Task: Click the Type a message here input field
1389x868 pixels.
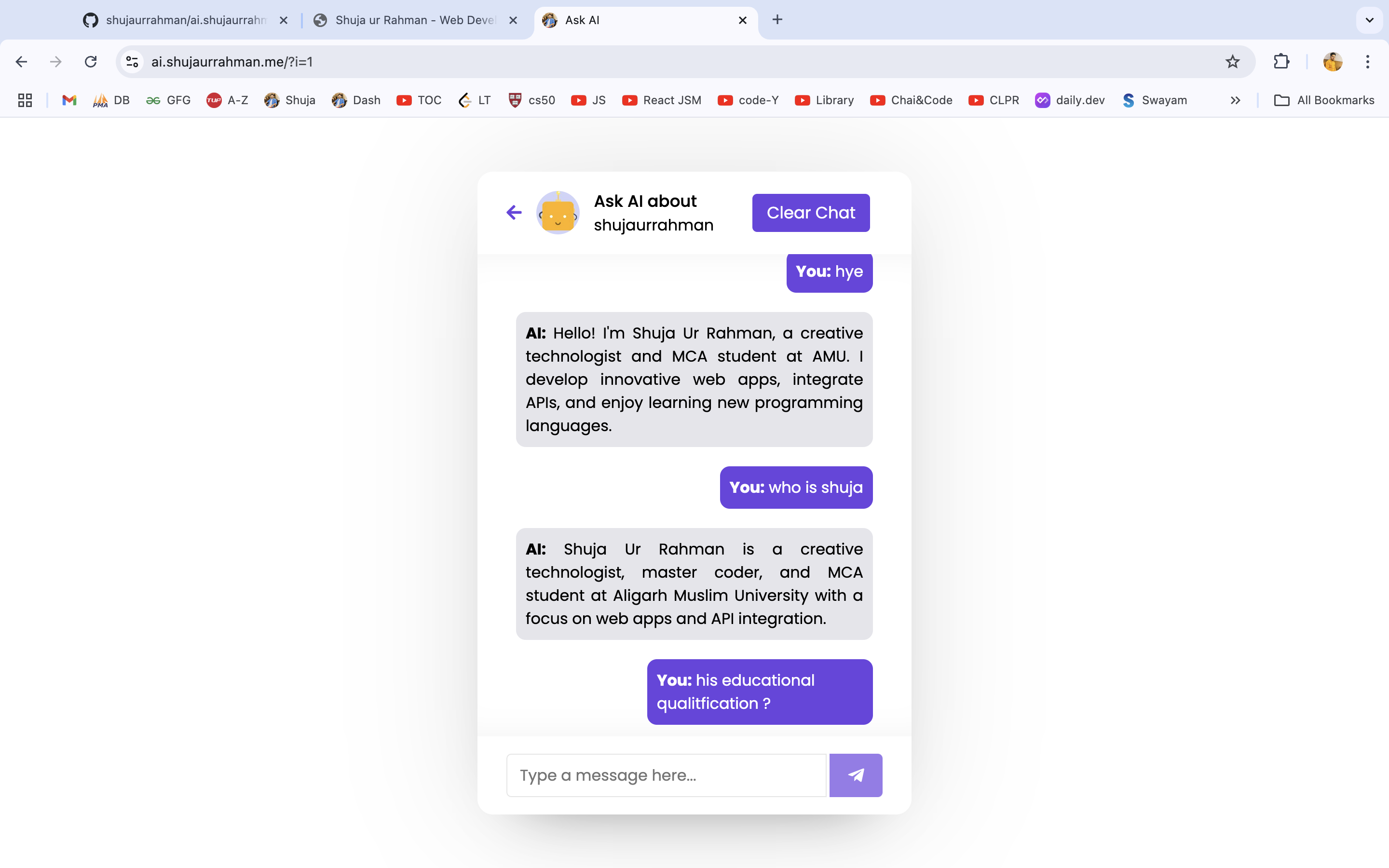Action: pyautogui.click(x=666, y=774)
